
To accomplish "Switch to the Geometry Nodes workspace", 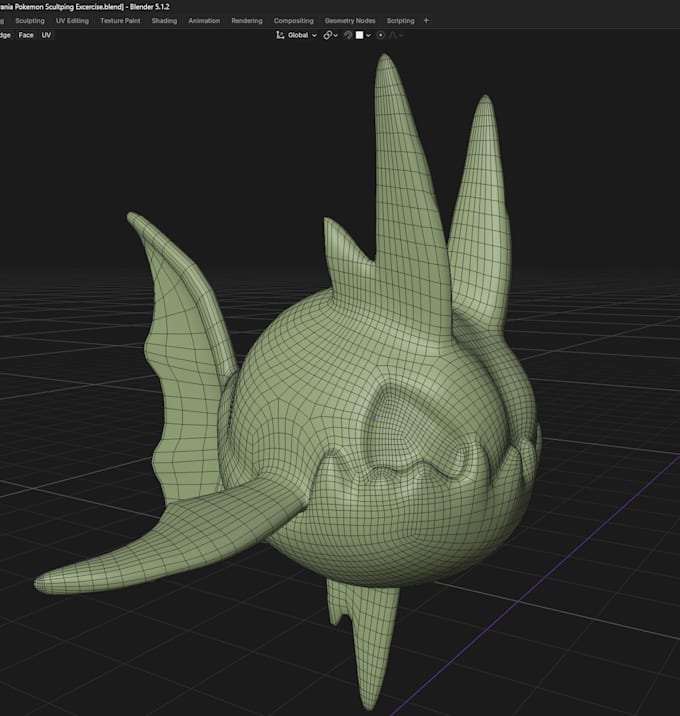I will pos(350,21).
